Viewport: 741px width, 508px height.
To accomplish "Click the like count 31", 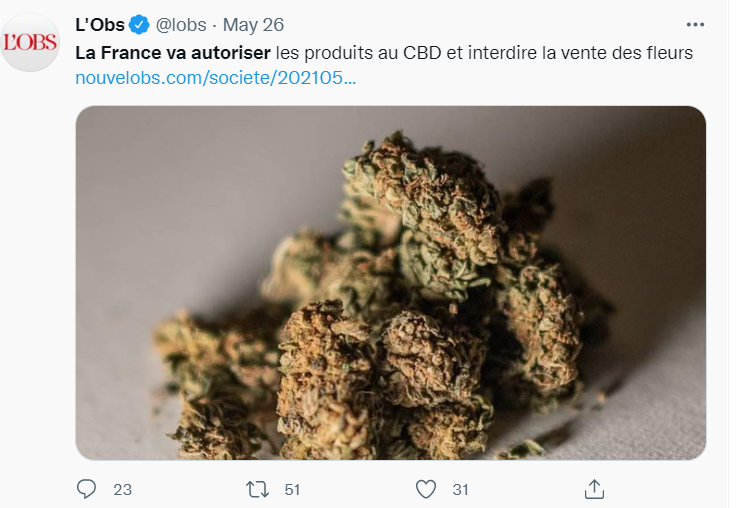I will tap(460, 490).
